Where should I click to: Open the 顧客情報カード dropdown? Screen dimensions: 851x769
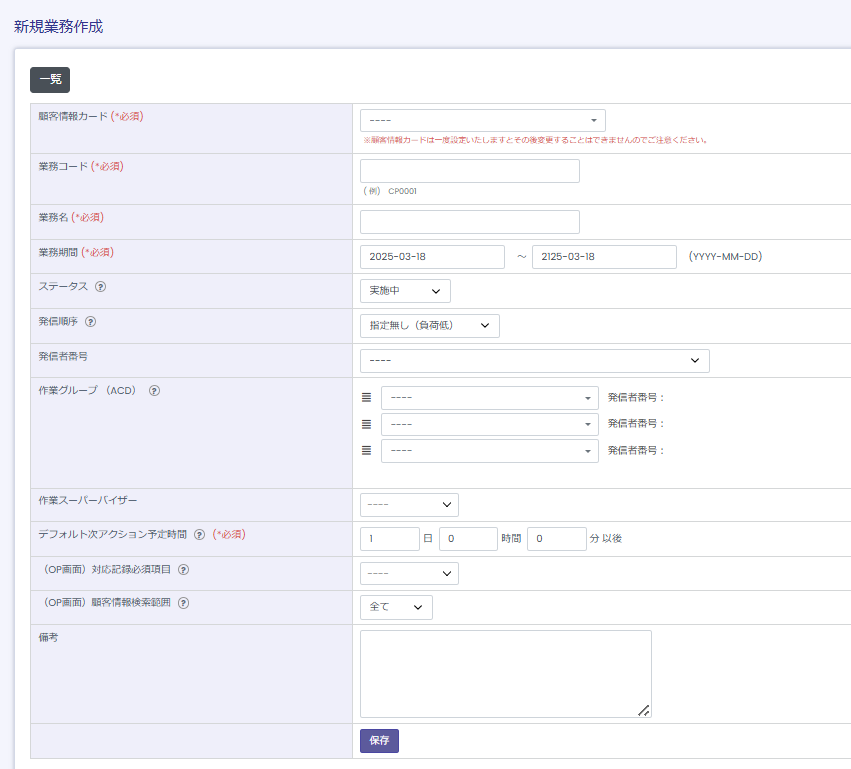pos(482,120)
